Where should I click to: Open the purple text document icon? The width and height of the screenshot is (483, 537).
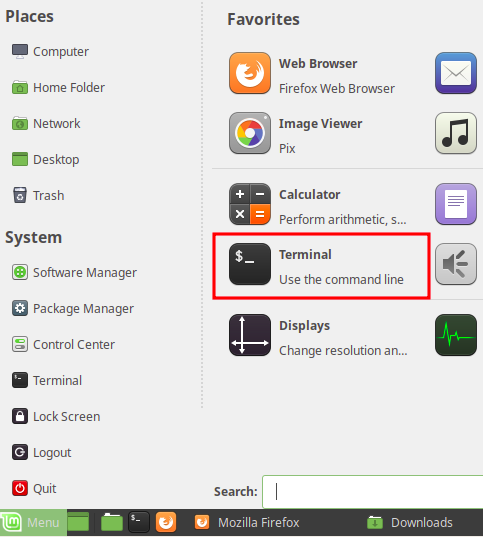456,204
